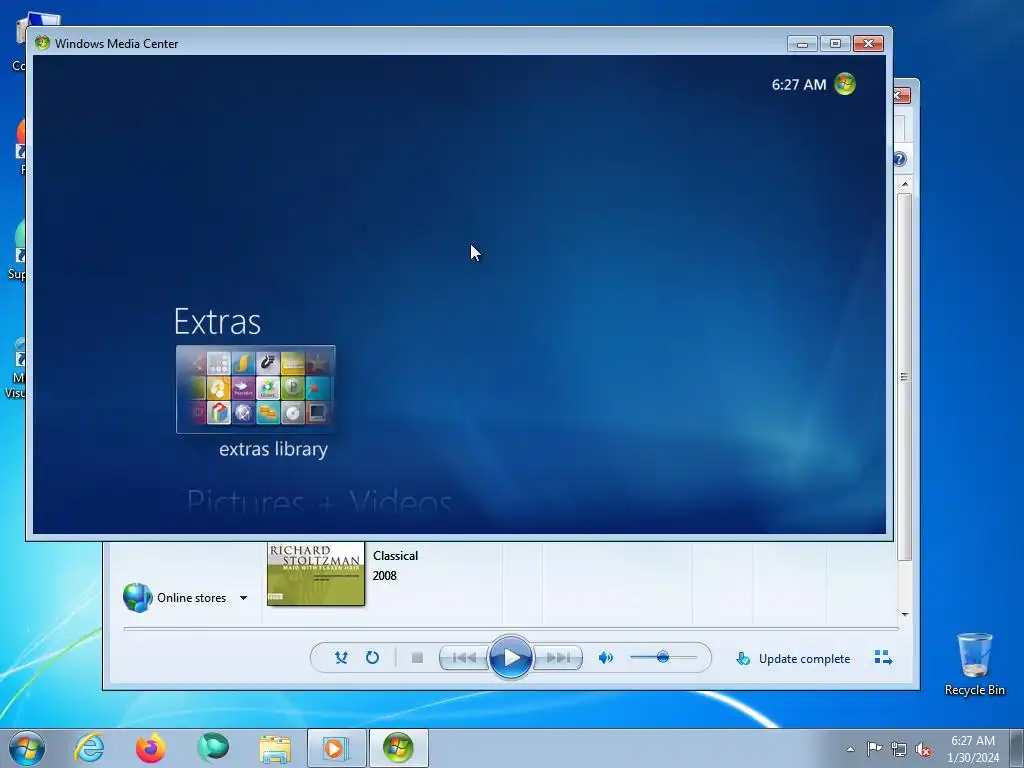
Task: Toggle repeat in Windows Media Player
Action: pyautogui.click(x=372, y=658)
